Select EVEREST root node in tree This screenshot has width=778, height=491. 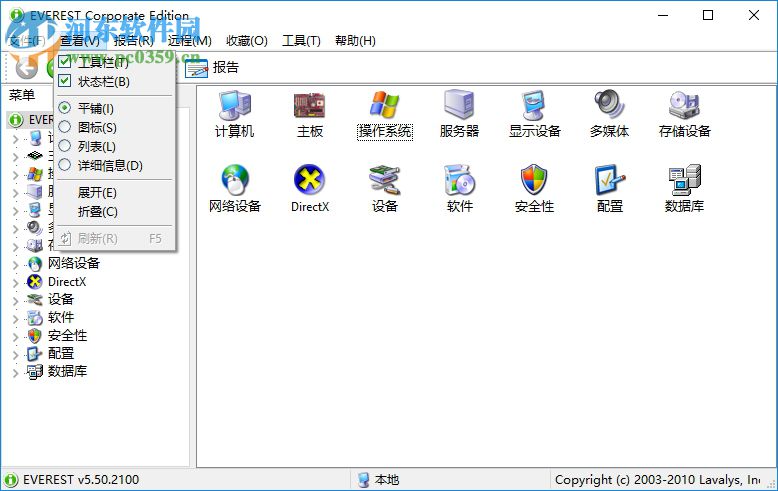pos(32,120)
